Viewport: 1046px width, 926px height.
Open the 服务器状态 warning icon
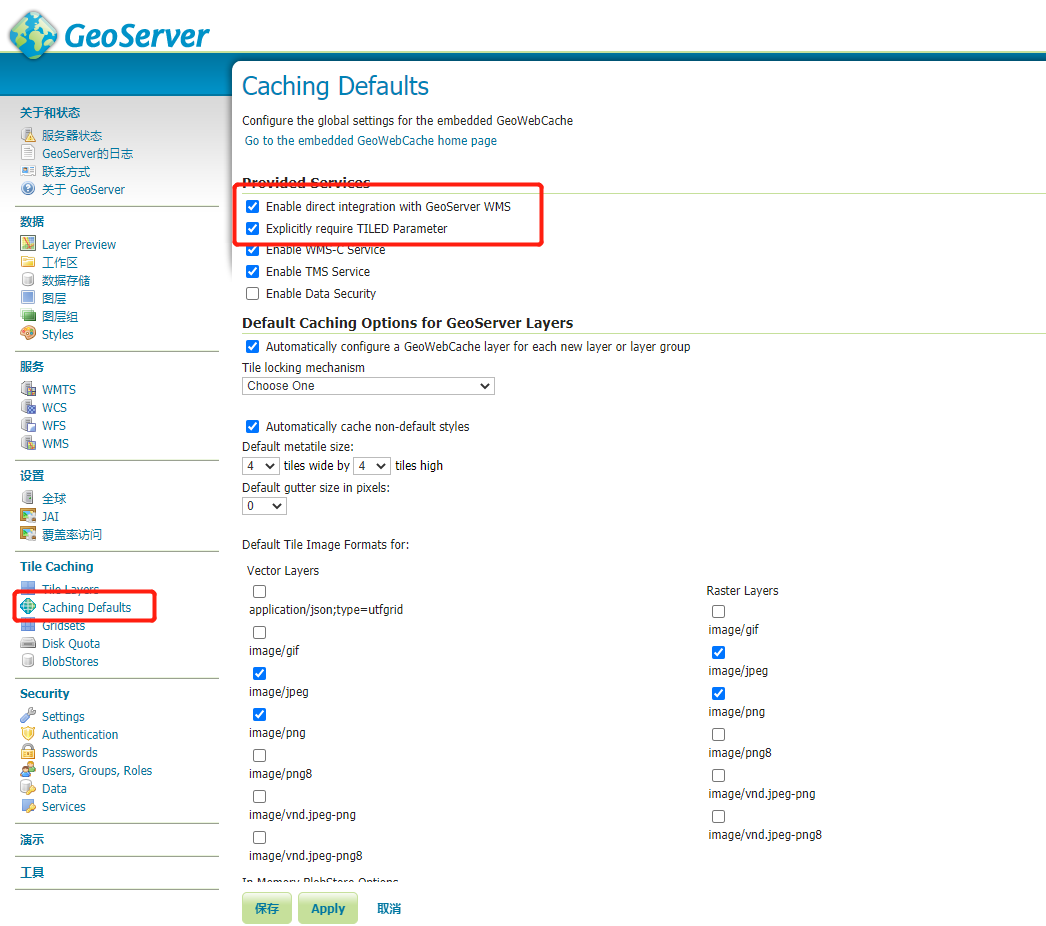coord(28,135)
